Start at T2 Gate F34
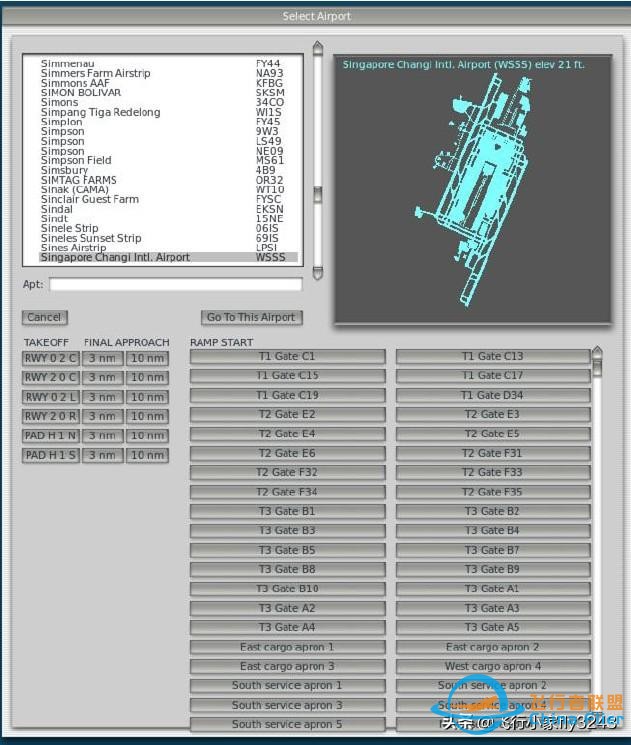This screenshot has height=745, width=631. click(287, 492)
